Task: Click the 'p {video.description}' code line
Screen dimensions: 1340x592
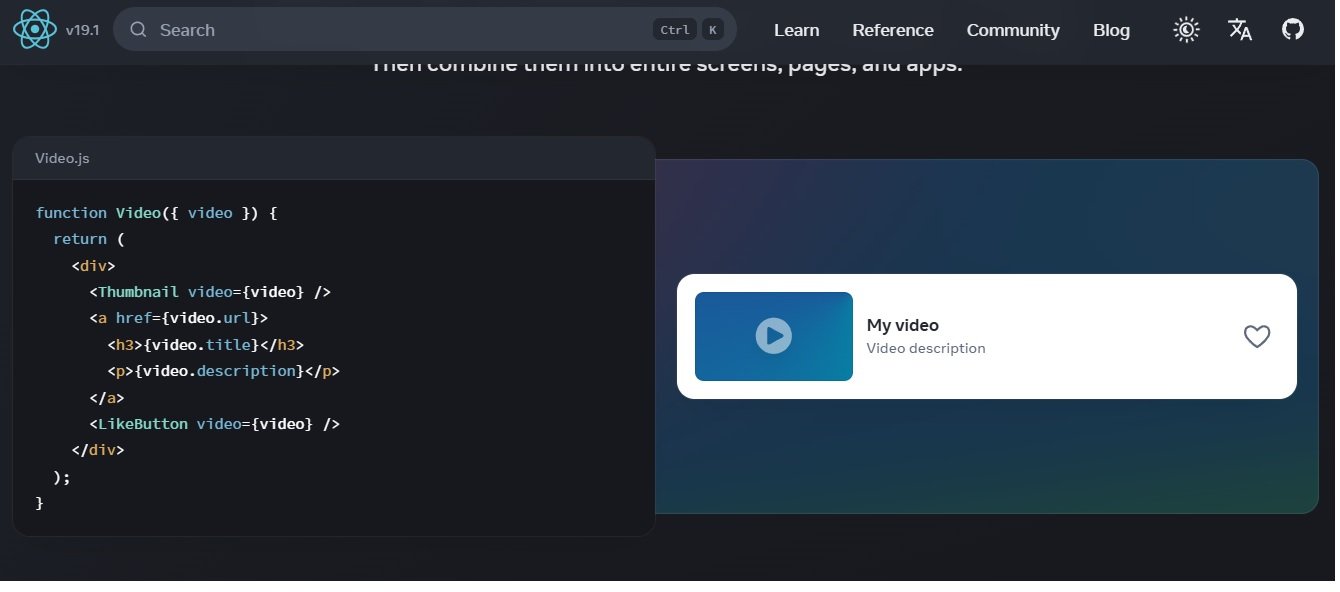Action: pyautogui.click(x=224, y=371)
